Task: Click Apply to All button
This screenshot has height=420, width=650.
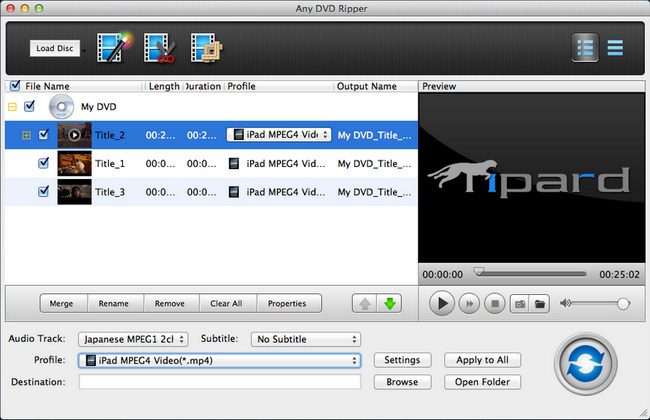Action: tap(483, 360)
